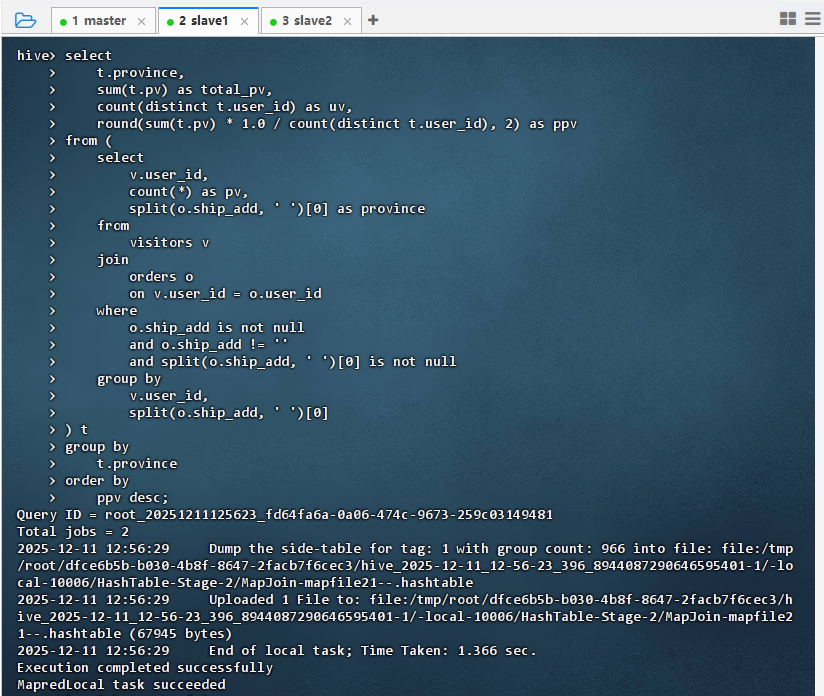Image resolution: width=824 pixels, height=696 pixels.
Task: Click the green status dot on slave2 tab
Action: click(x=273, y=22)
